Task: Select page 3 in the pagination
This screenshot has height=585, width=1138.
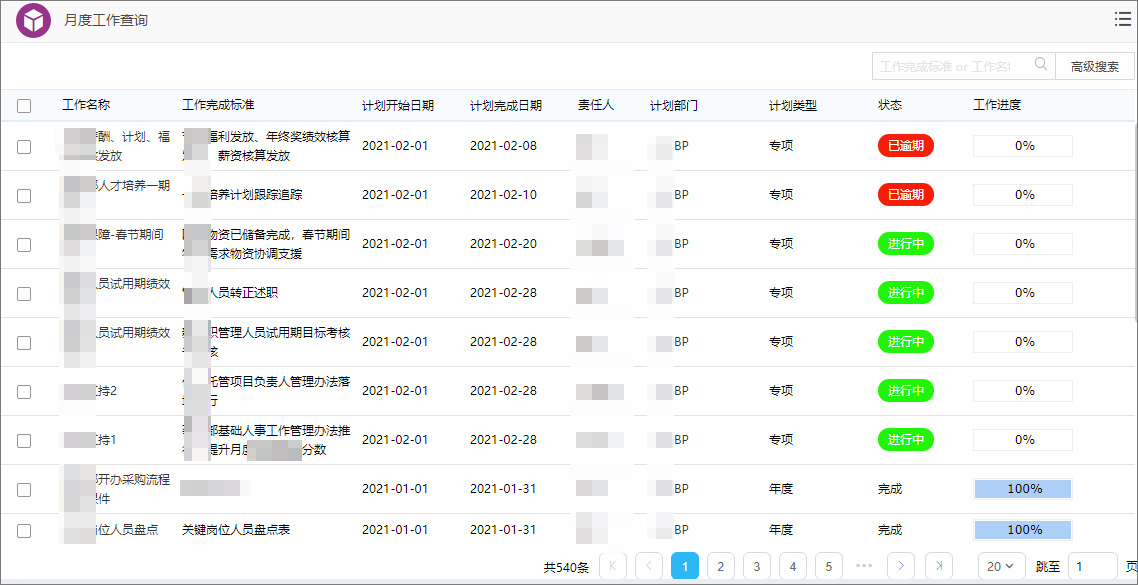Action: 757,566
